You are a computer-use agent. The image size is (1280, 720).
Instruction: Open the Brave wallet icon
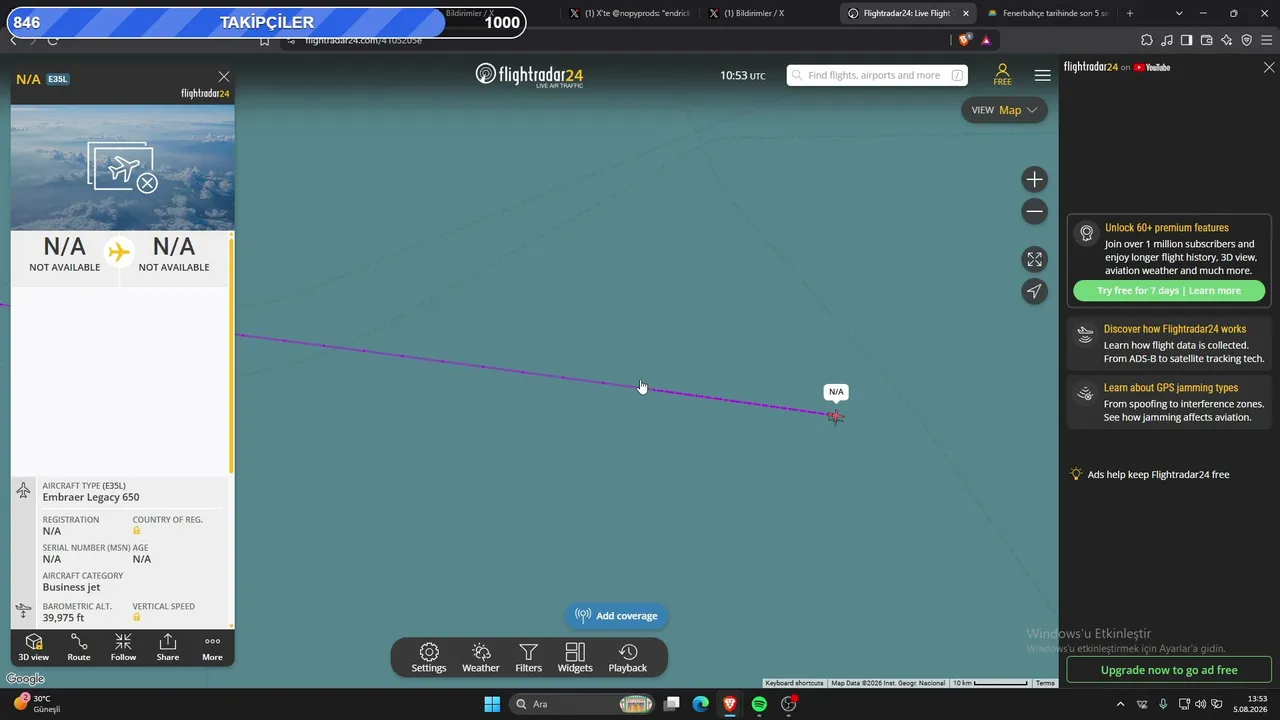coord(1206,40)
